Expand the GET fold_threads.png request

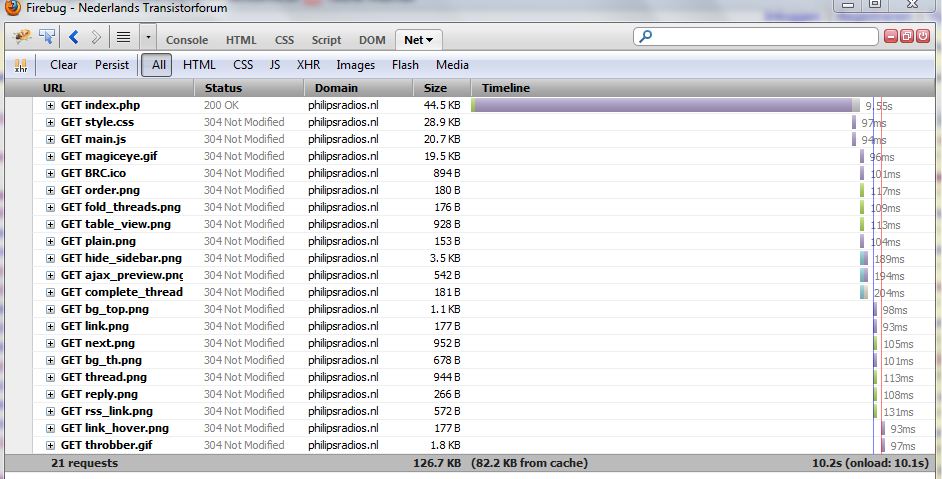pyautogui.click(x=50, y=207)
